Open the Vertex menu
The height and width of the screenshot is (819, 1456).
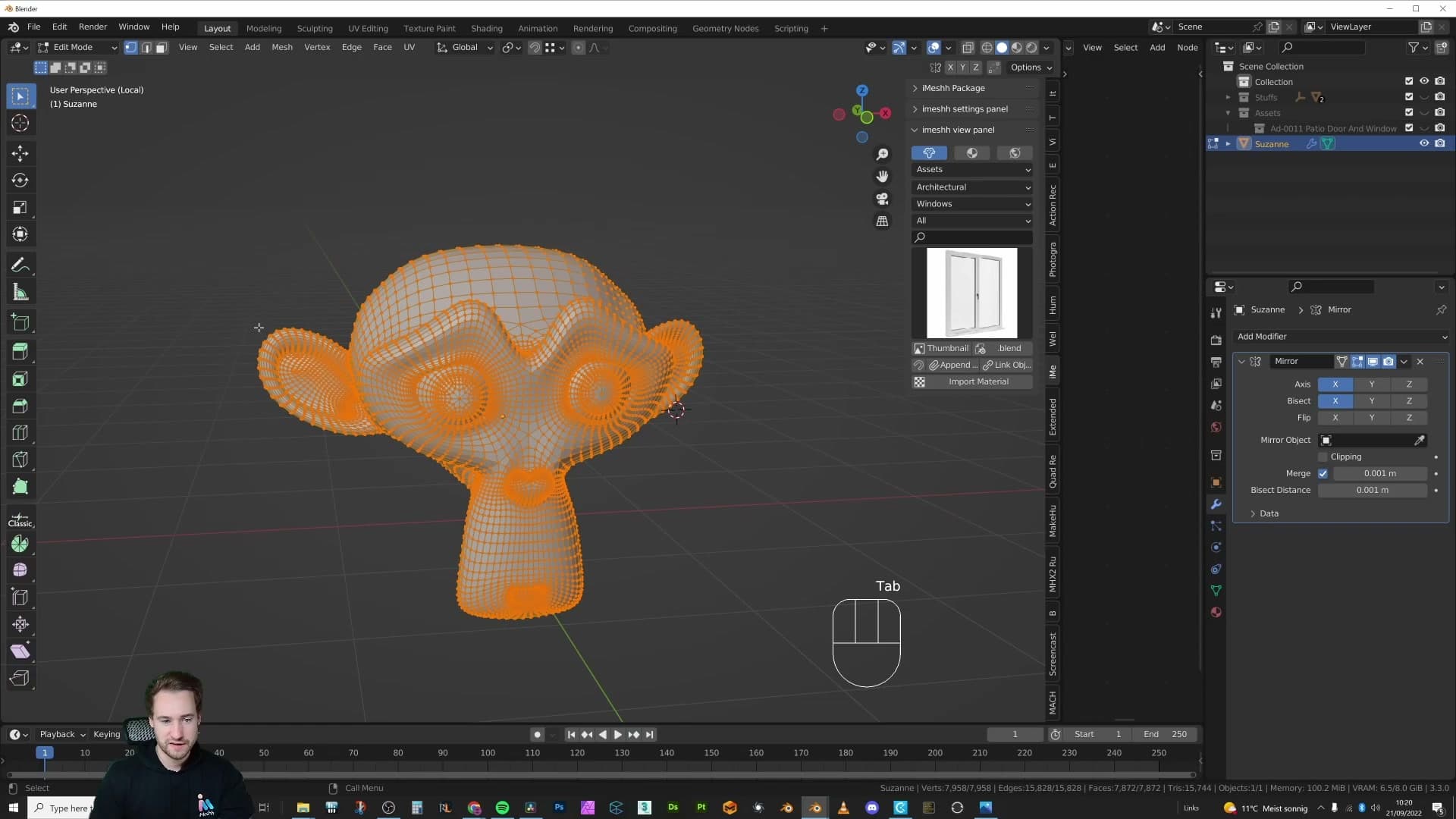317,48
